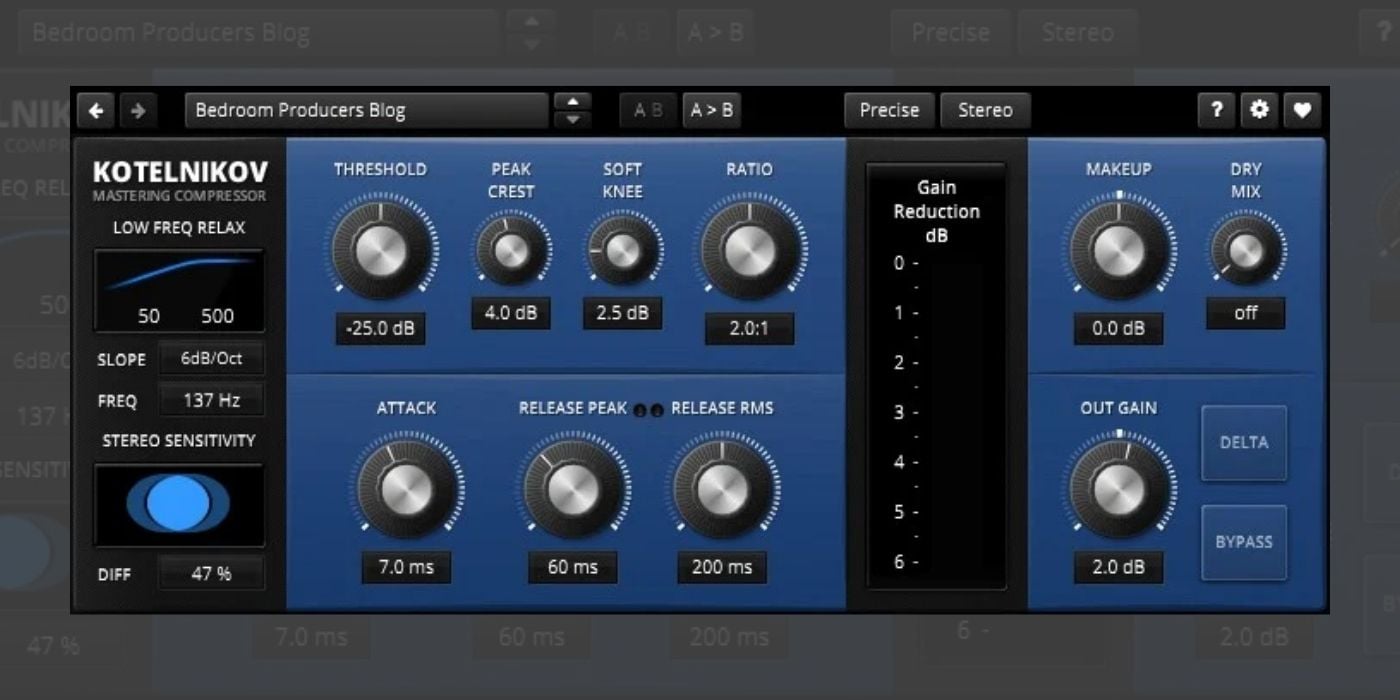Click the LOW FREQ RELAX label
Viewport: 1400px width, 700px height.
pos(179,228)
